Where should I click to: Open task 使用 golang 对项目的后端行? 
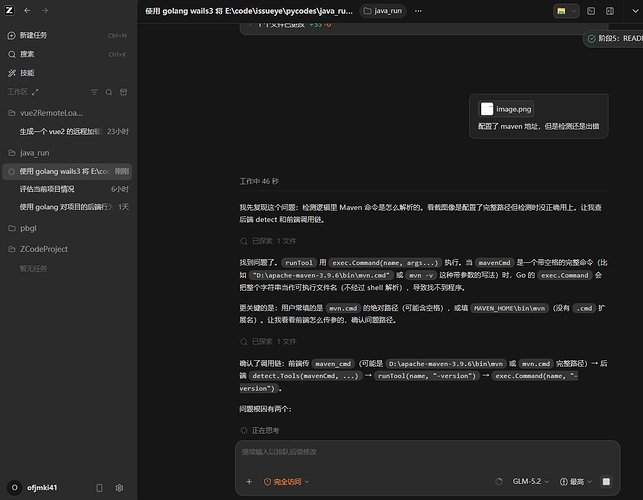click(67, 207)
